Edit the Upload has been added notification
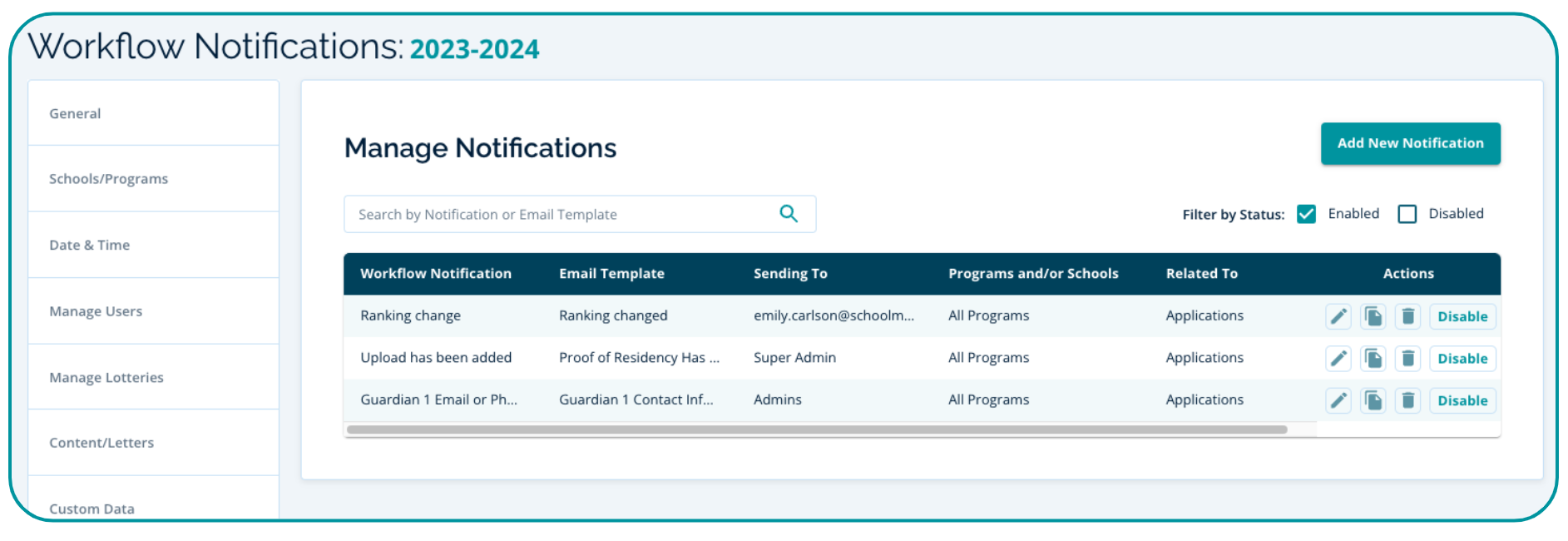Image resolution: width=1568 pixels, height=541 pixels. [x=1338, y=359]
